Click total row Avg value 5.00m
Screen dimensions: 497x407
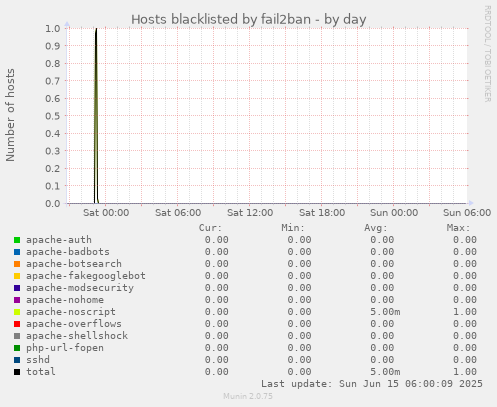[x=385, y=372]
